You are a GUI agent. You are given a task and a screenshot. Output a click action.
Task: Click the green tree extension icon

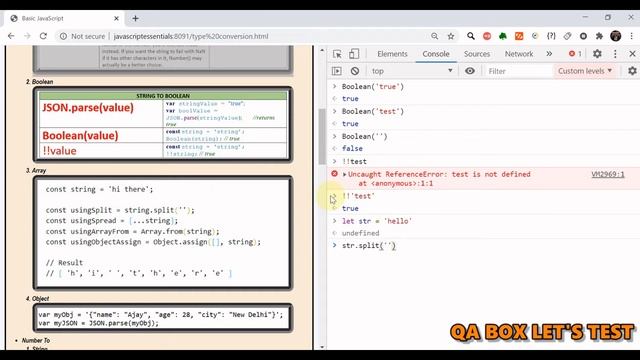click(503, 36)
